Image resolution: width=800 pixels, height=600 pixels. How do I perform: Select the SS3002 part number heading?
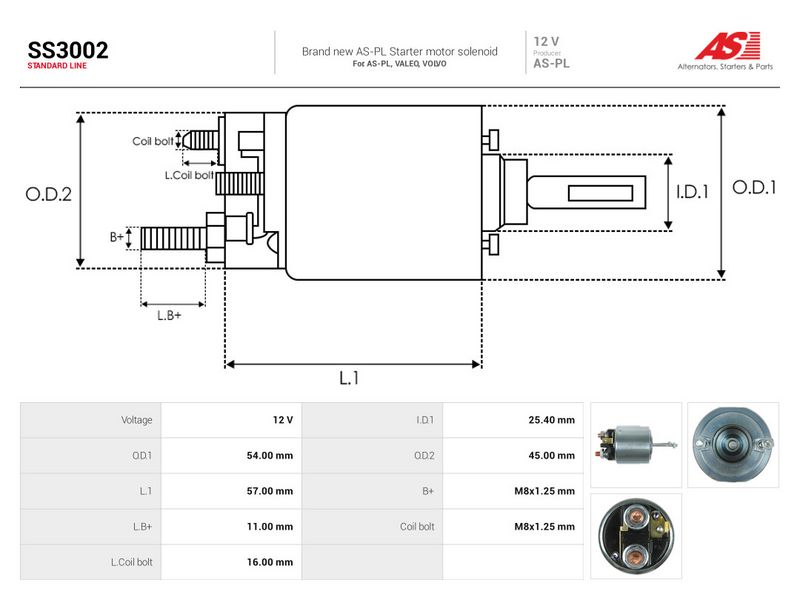68,51
